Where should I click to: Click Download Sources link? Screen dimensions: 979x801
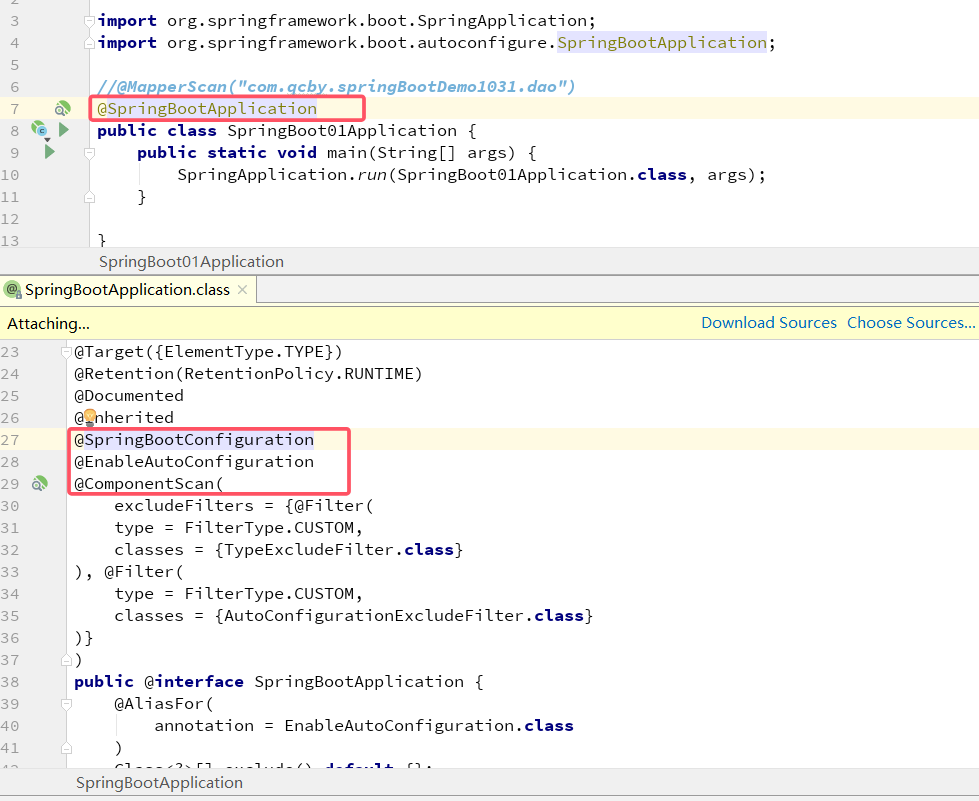pyautogui.click(x=769, y=323)
